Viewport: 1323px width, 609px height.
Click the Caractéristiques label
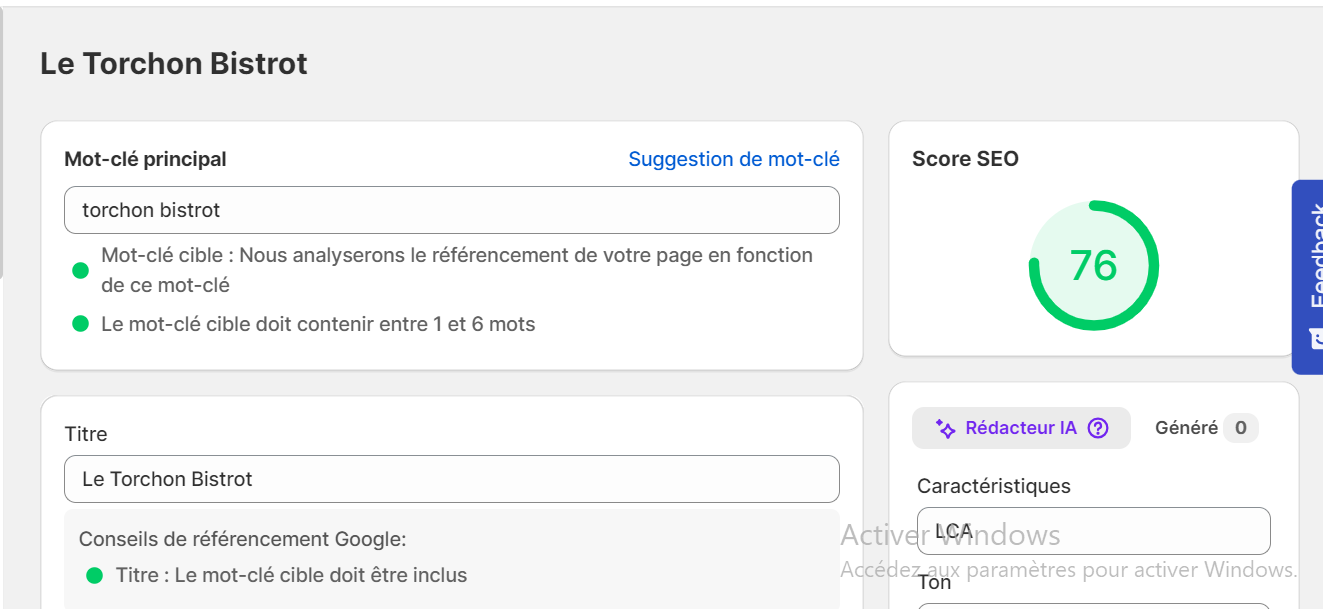(x=994, y=486)
